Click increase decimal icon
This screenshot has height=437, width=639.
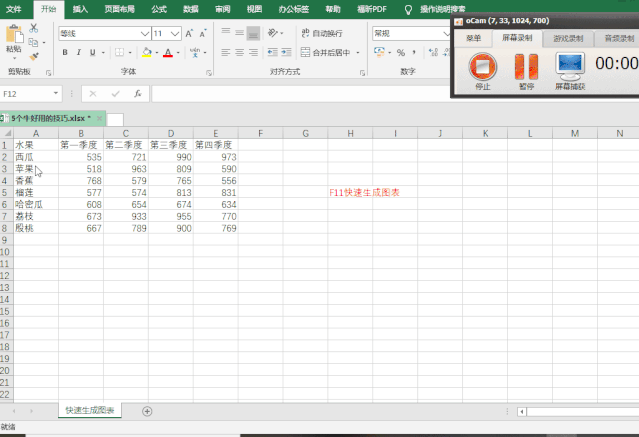(434, 52)
